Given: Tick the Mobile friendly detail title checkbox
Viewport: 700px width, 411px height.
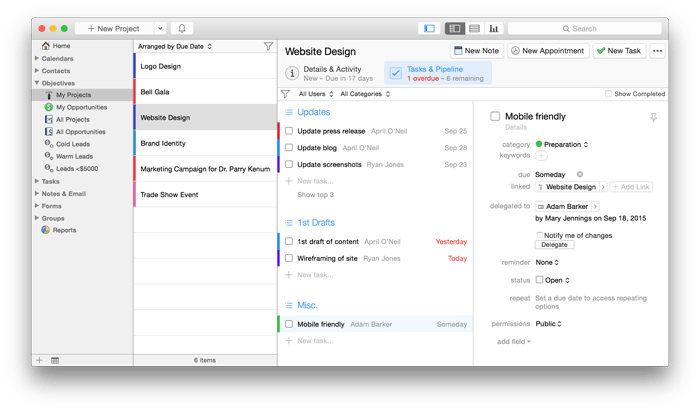Looking at the screenshot, I should coord(495,116).
